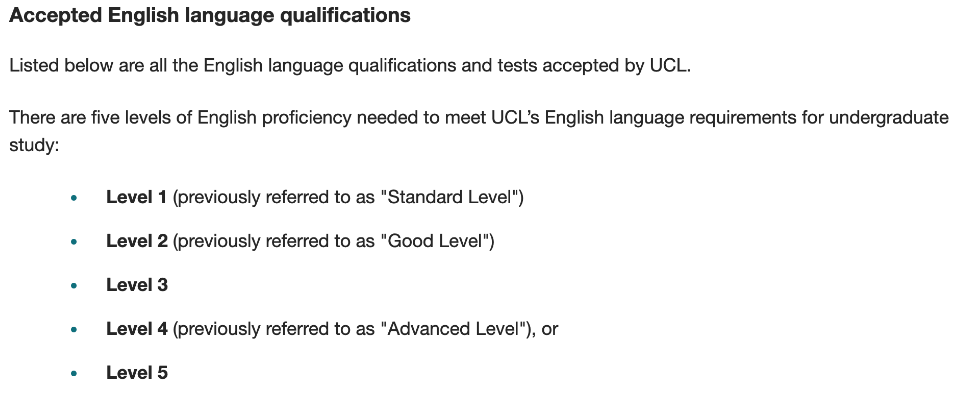The height and width of the screenshot is (394, 954).
Task: Select the bold "Level 1" label
Action: (x=136, y=197)
